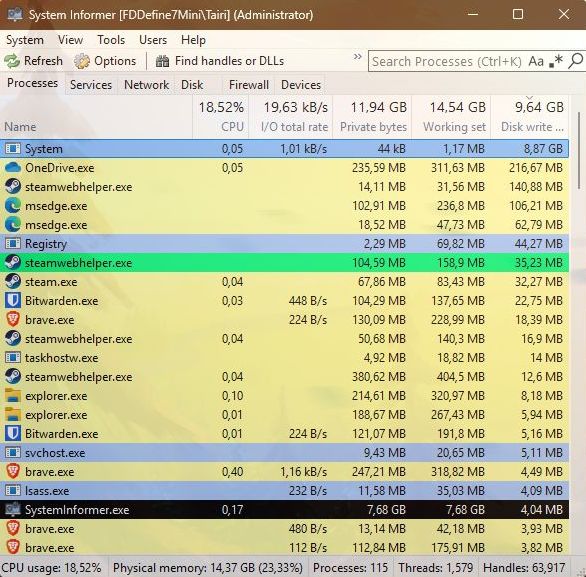Click the steam.exe process icon
This screenshot has width=586, height=577.
click(x=13, y=281)
